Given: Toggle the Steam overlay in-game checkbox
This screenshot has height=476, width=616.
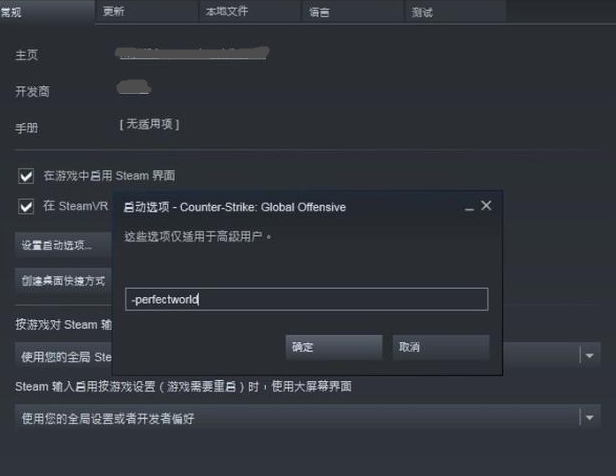Looking at the screenshot, I should click(x=26, y=176).
